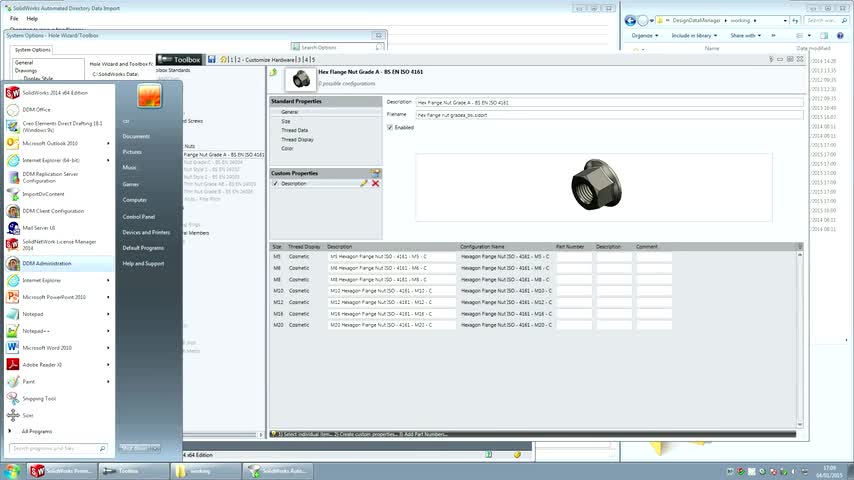Open the Organize dropdown in Explorer
Screen dimensions: 854x480
coord(645,35)
